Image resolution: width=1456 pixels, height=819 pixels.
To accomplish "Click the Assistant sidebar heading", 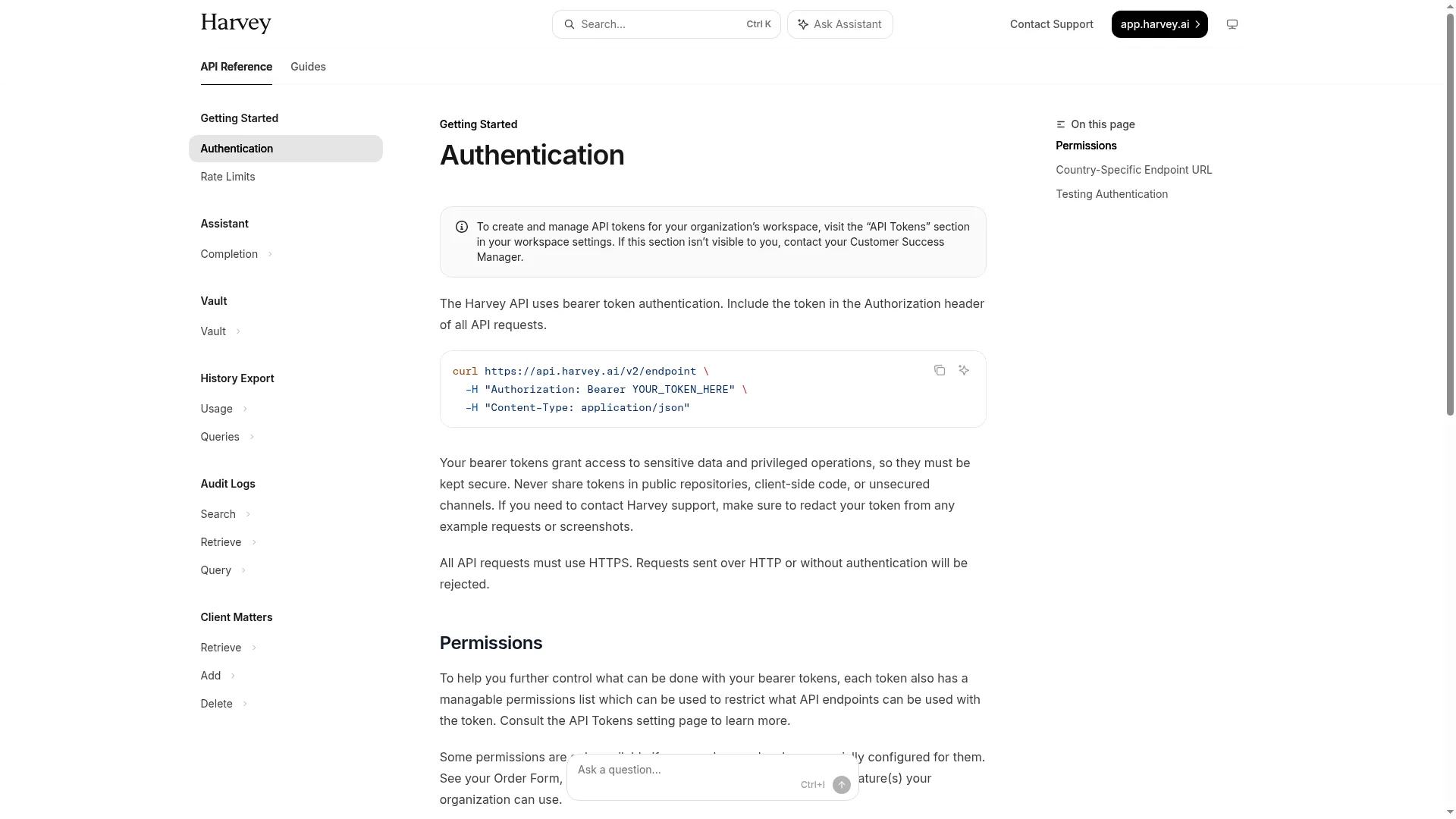I will coord(224,224).
